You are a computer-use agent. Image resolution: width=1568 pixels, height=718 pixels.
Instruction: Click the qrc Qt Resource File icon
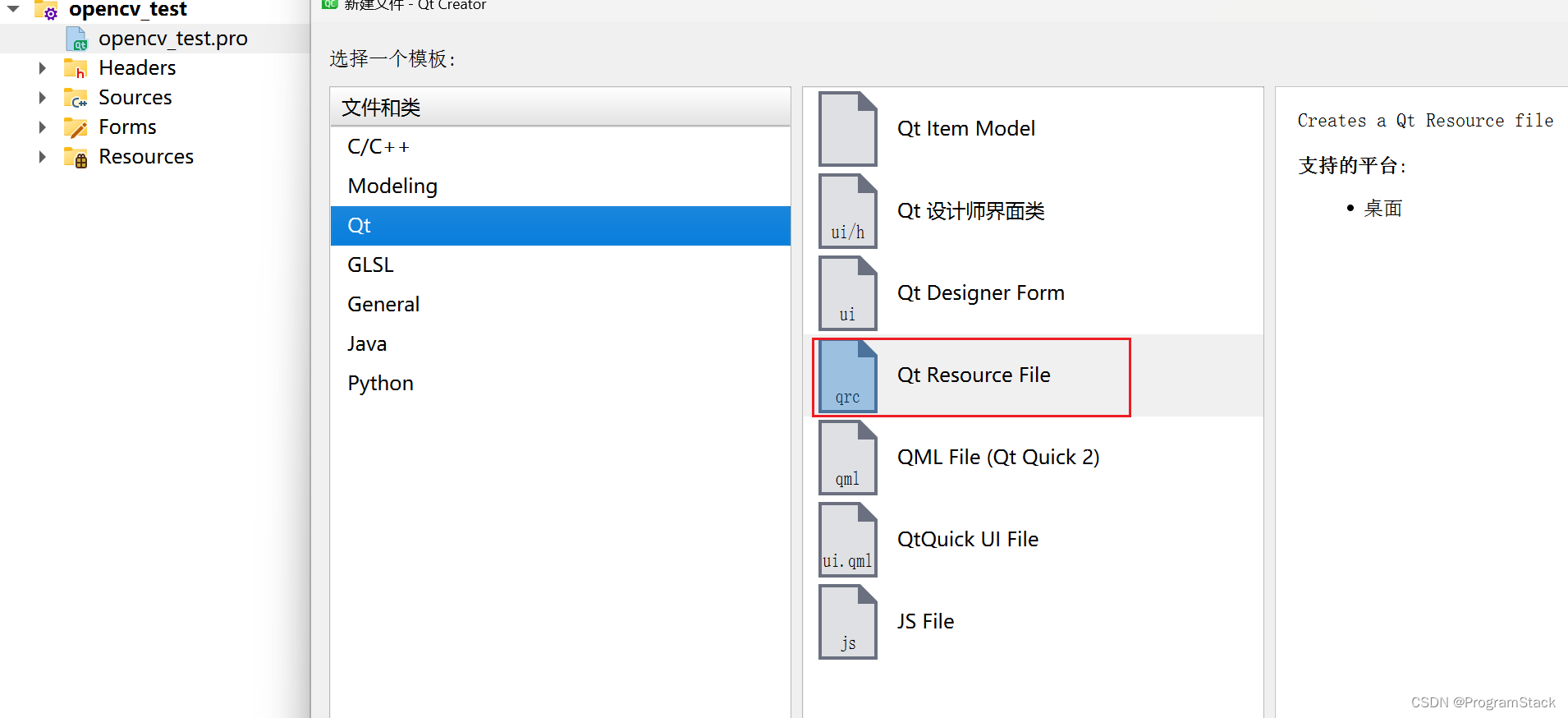847,375
